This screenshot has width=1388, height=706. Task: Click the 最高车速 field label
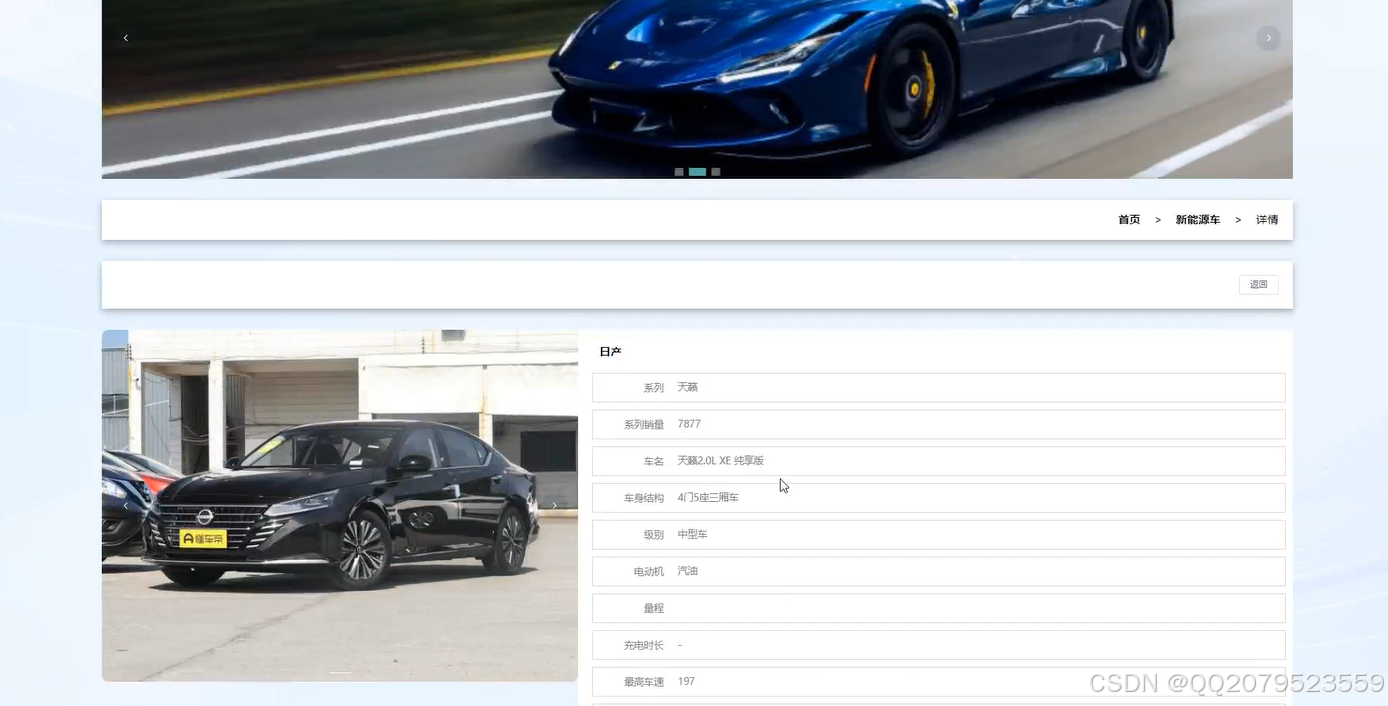(644, 682)
